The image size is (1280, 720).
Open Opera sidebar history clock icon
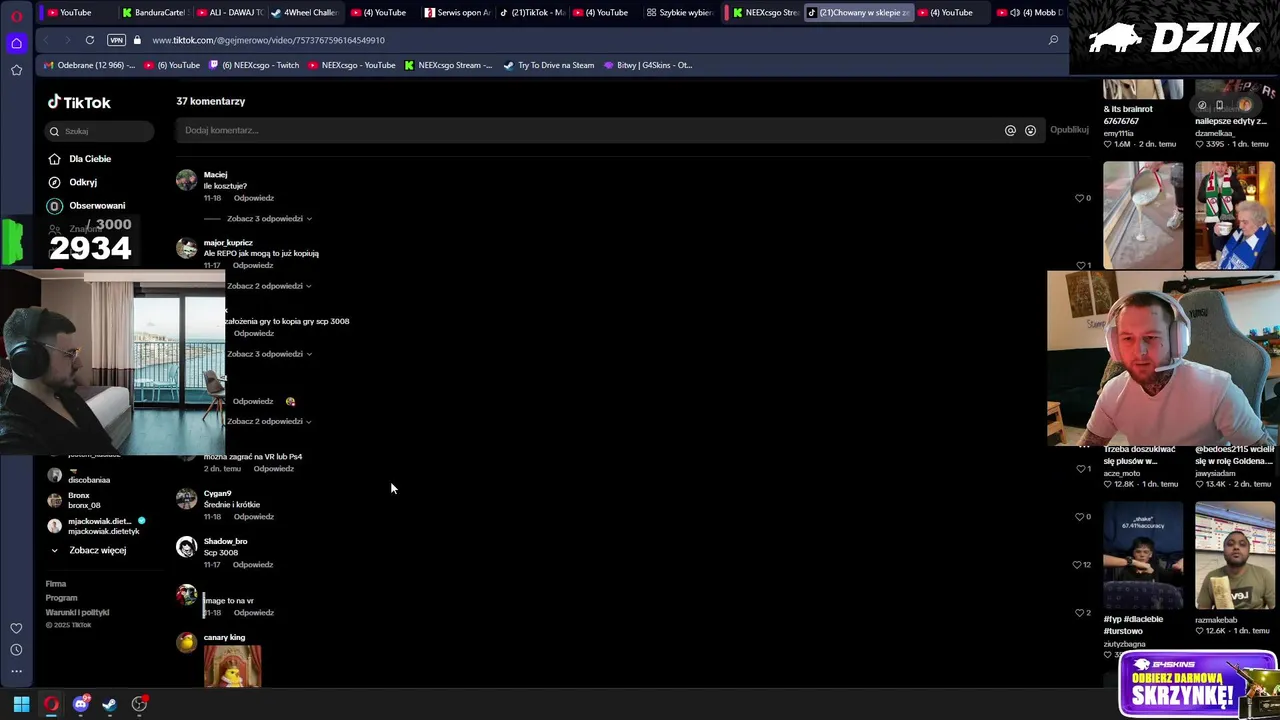click(16, 650)
